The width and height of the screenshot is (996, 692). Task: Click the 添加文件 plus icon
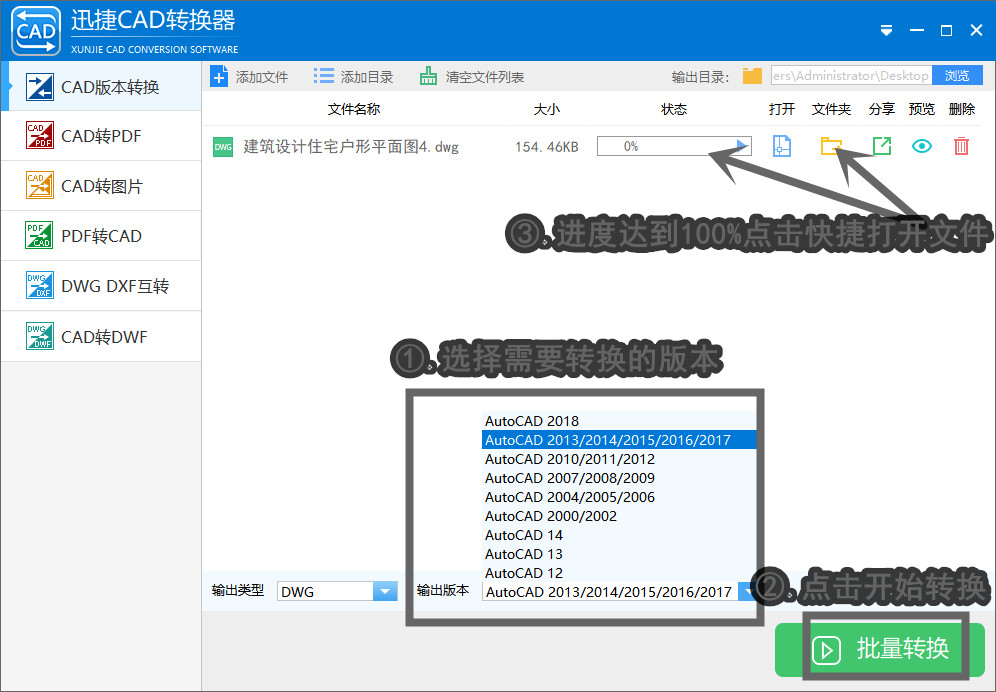coord(219,77)
